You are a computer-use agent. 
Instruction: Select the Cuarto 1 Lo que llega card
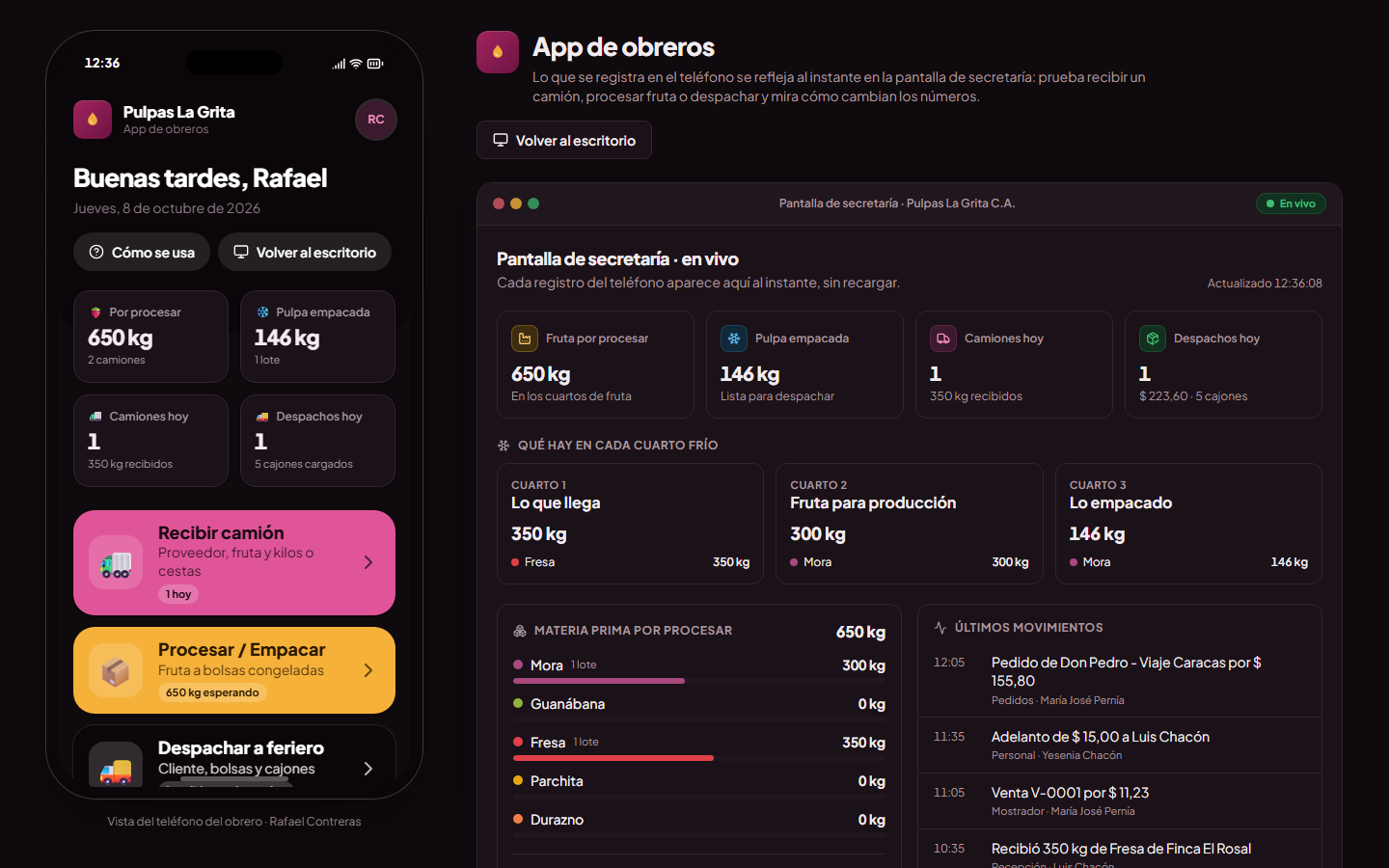(630, 524)
